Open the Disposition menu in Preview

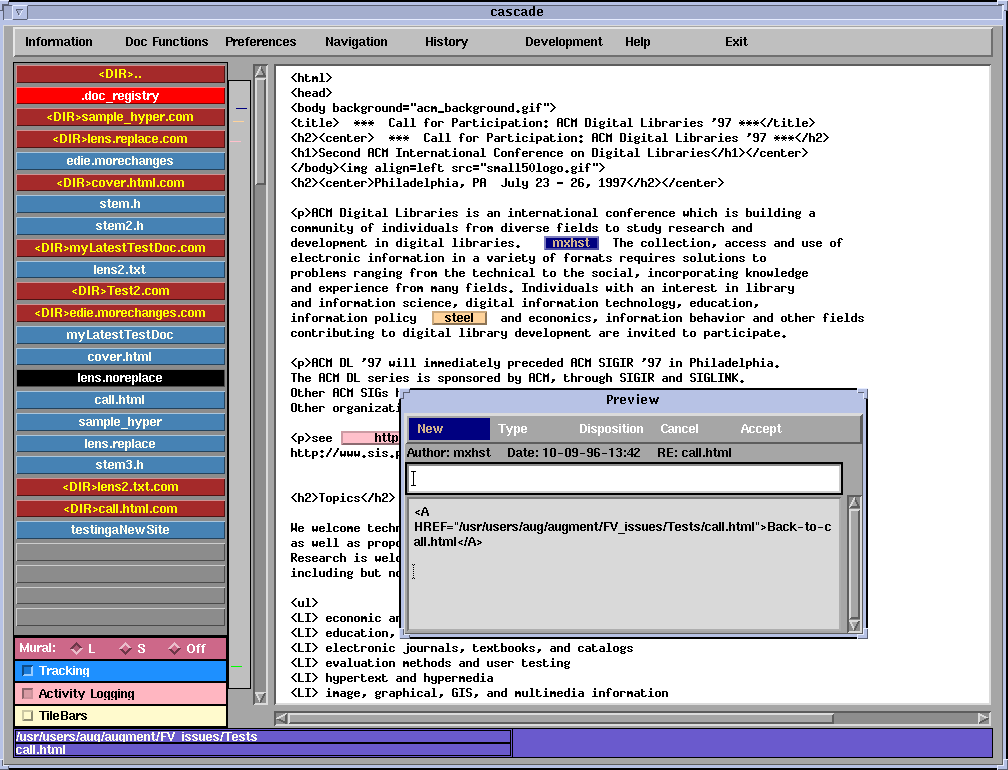click(x=611, y=429)
